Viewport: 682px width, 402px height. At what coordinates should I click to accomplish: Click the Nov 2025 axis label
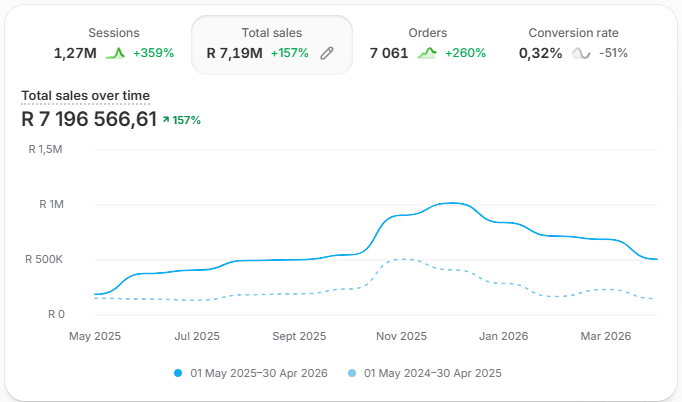pos(401,336)
